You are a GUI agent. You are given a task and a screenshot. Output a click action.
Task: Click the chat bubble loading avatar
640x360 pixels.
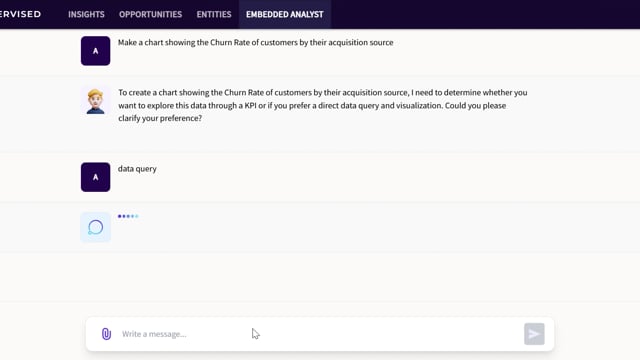[96, 227]
